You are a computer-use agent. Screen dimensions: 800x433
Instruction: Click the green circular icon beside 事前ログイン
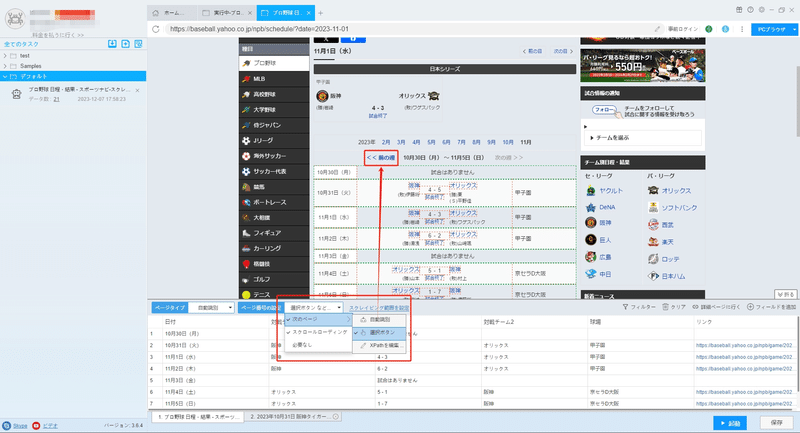pos(709,29)
